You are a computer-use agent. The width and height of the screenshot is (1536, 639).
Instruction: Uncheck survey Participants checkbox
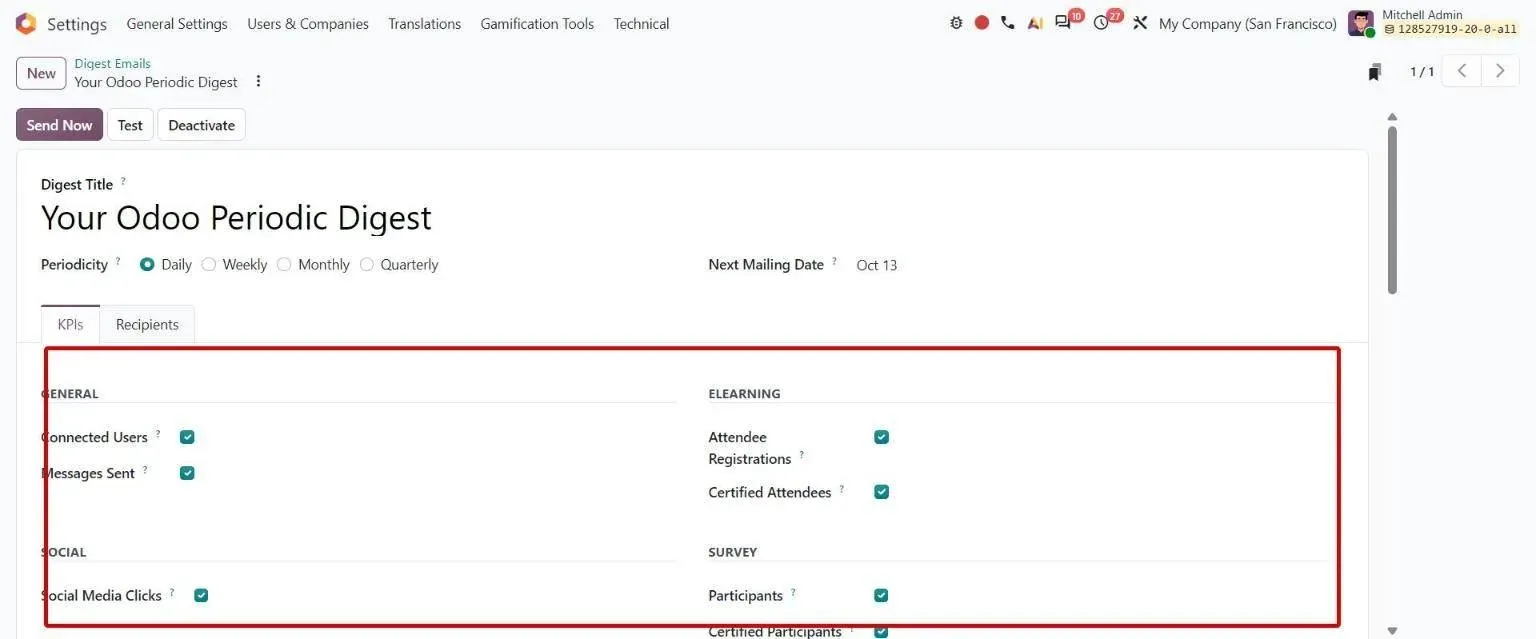[x=881, y=595]
